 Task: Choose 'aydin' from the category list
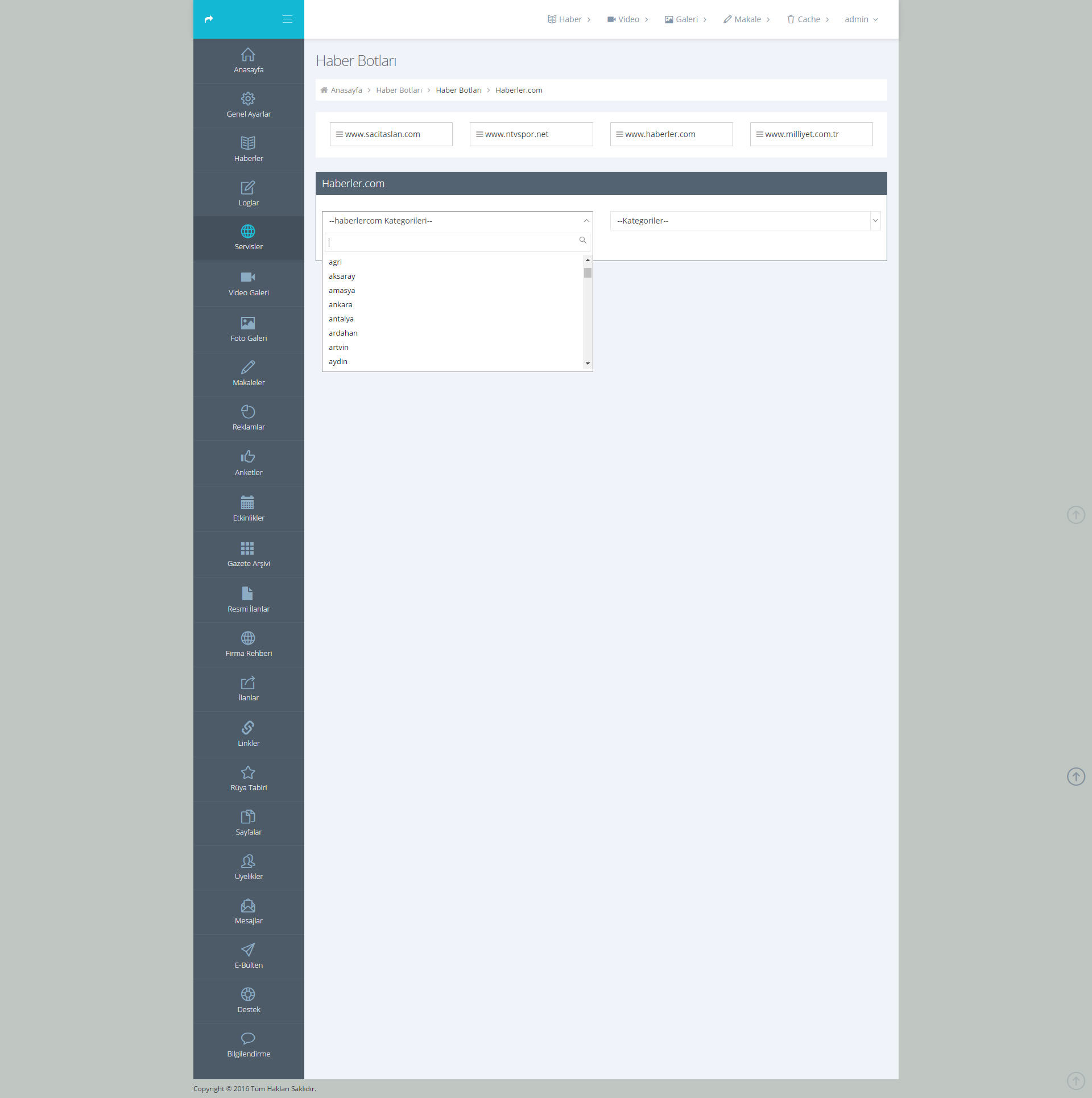[453, 362]
